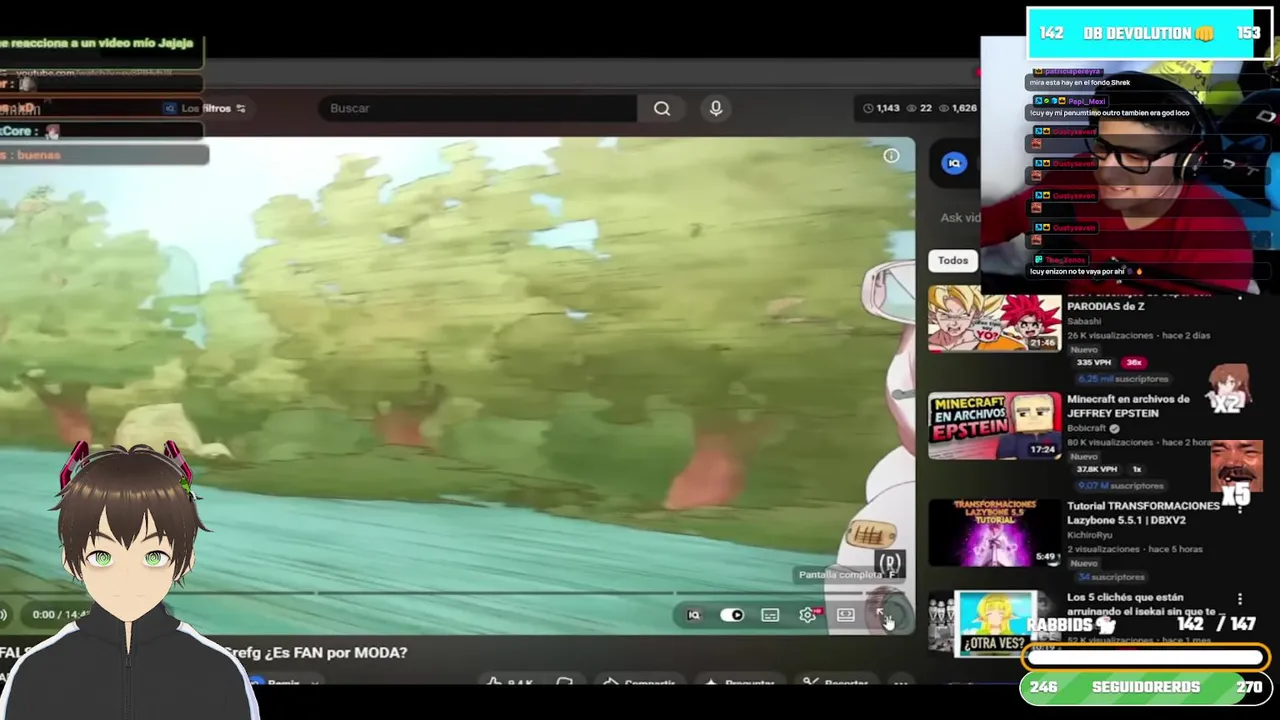1280x720 pixels.
Task: Open the video info card icon
Action: pyautogui.click(x=891, y=155)
